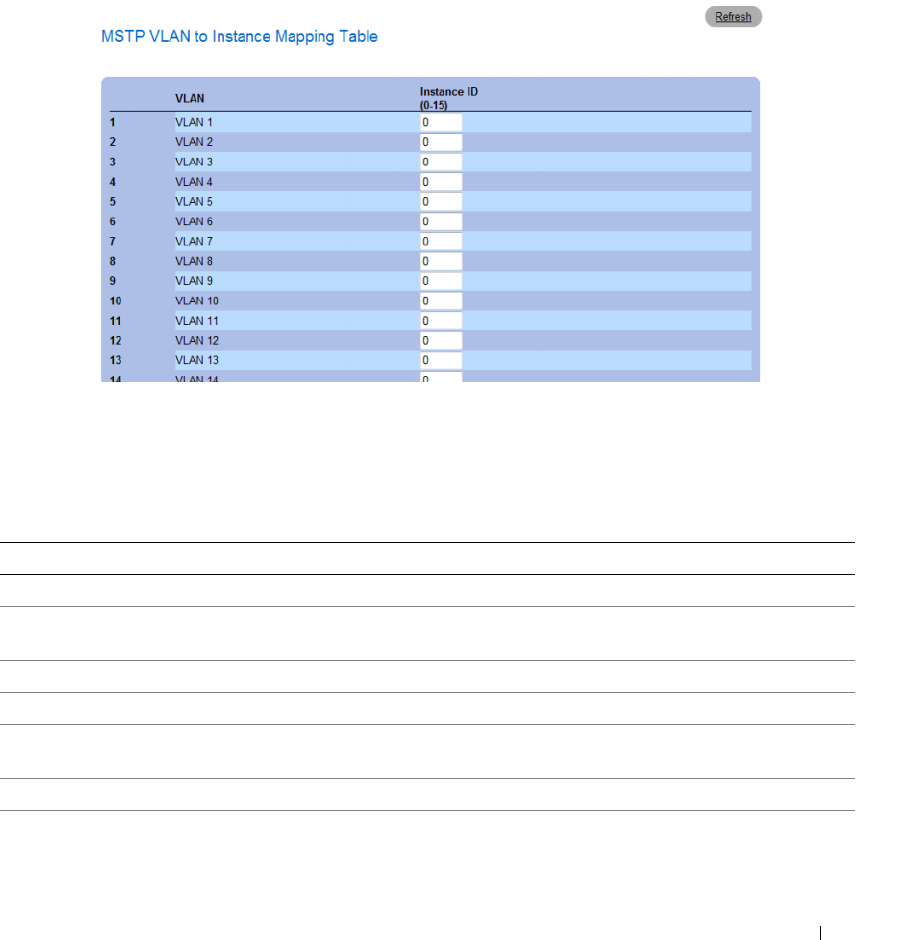The image size is (900, 940).
Task: Click the VLAN 9 Instance ID field
Action: [441, 281]
